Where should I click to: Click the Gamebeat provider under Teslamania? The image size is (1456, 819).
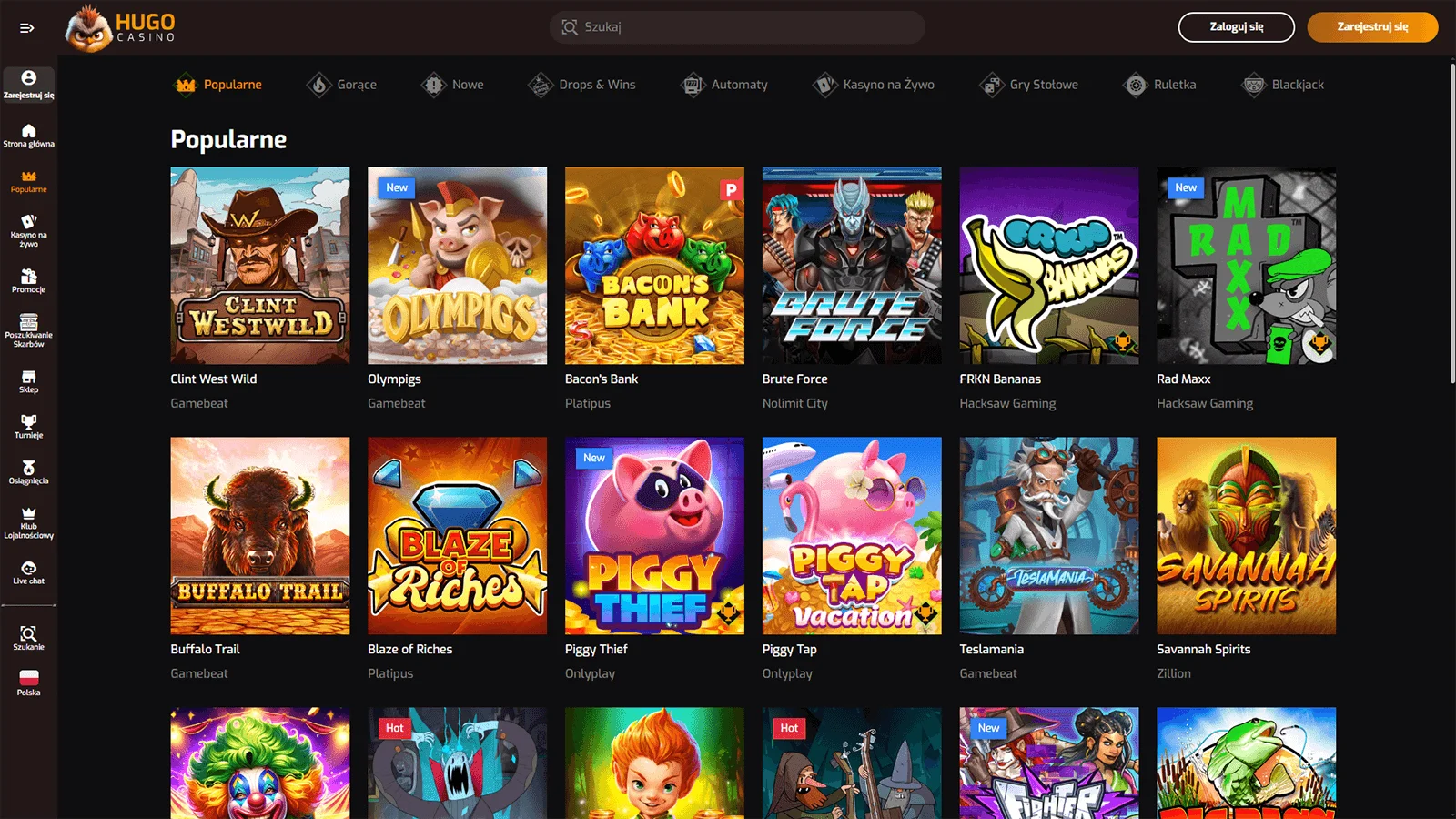click(x=988, y=673)
